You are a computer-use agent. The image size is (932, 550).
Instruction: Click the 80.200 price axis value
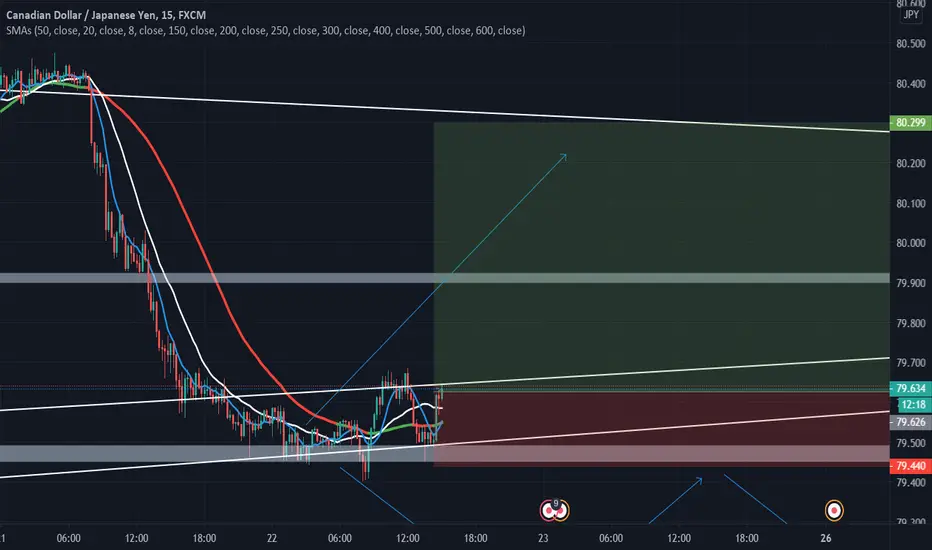911,163
